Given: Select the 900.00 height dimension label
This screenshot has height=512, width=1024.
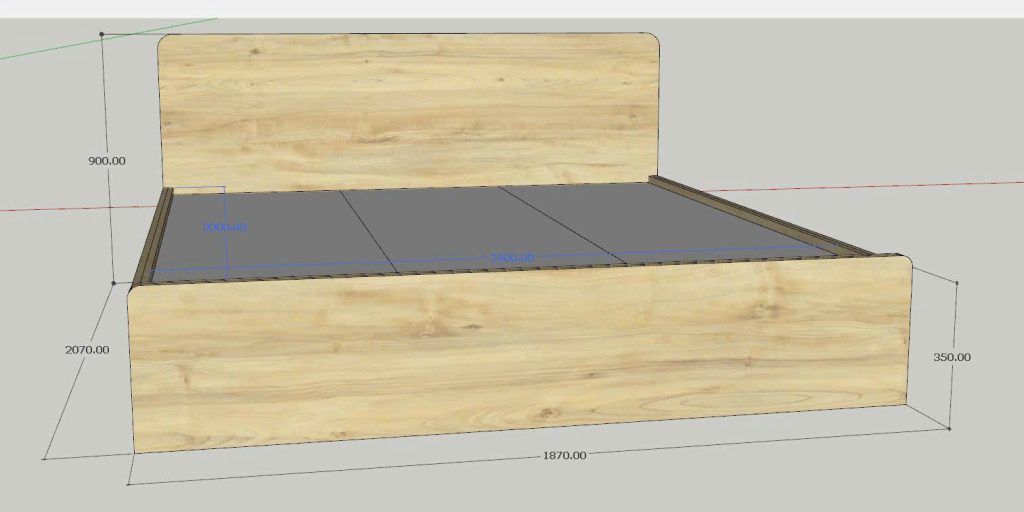Looking at the screenshot, I should (x=107, y=161).
